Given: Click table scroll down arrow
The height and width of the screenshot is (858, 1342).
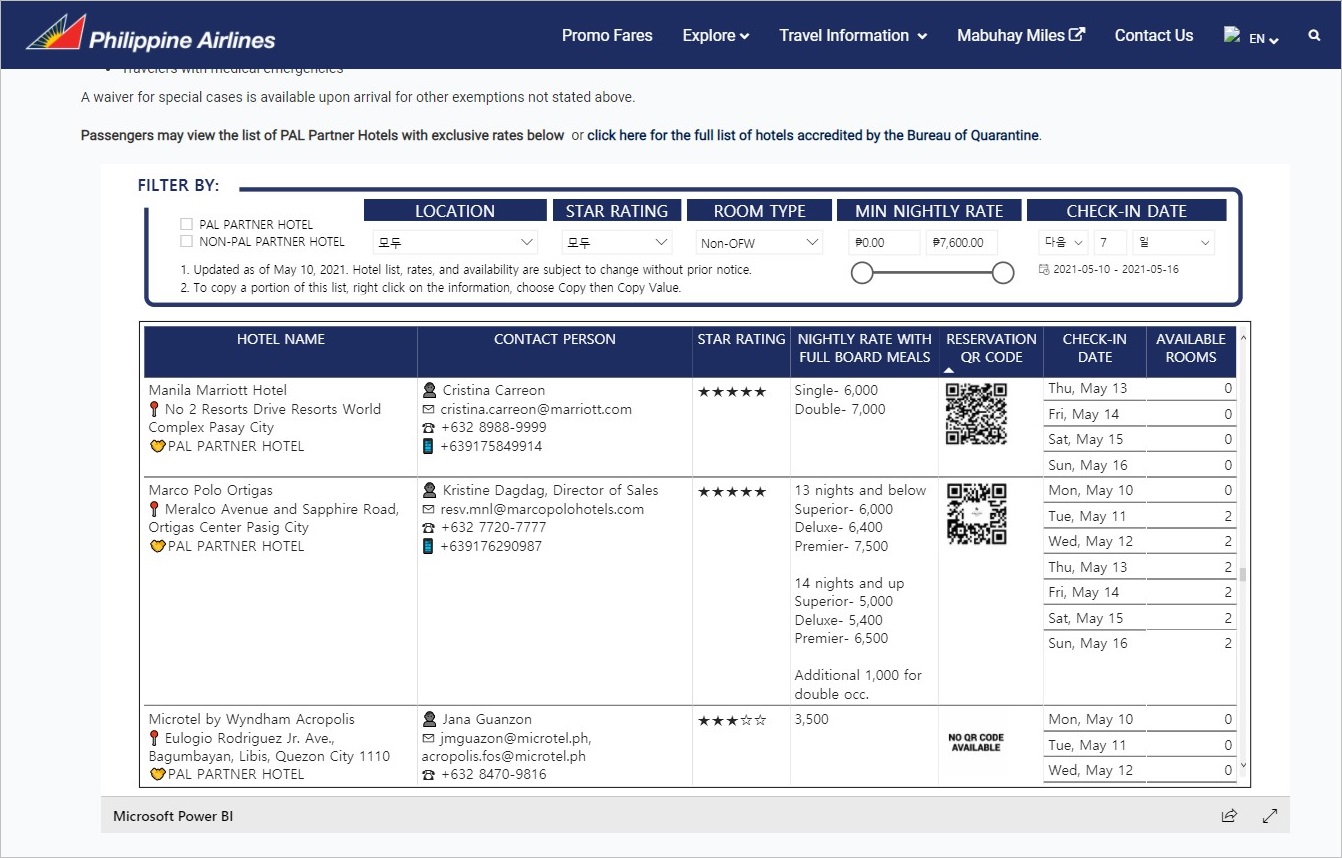Looking at the screenshot, I should coord(1243,765).
